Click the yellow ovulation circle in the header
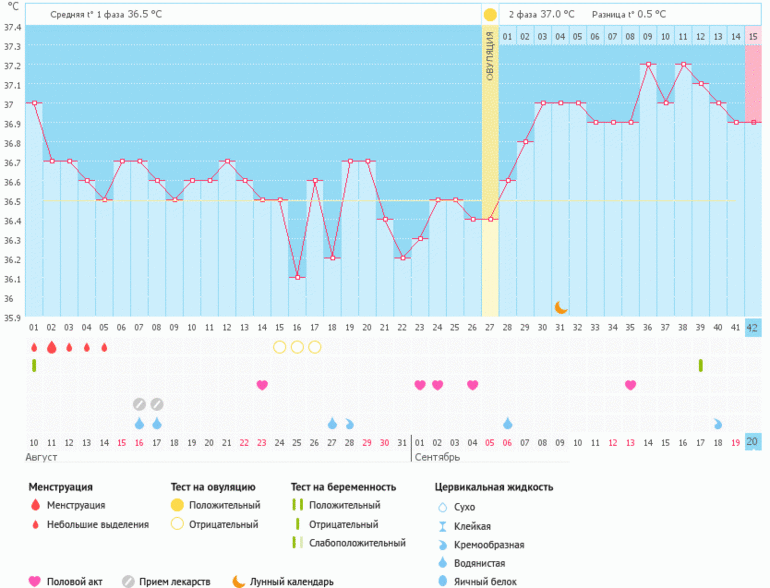Screen dimensions: 770x588 pos(490,15)
